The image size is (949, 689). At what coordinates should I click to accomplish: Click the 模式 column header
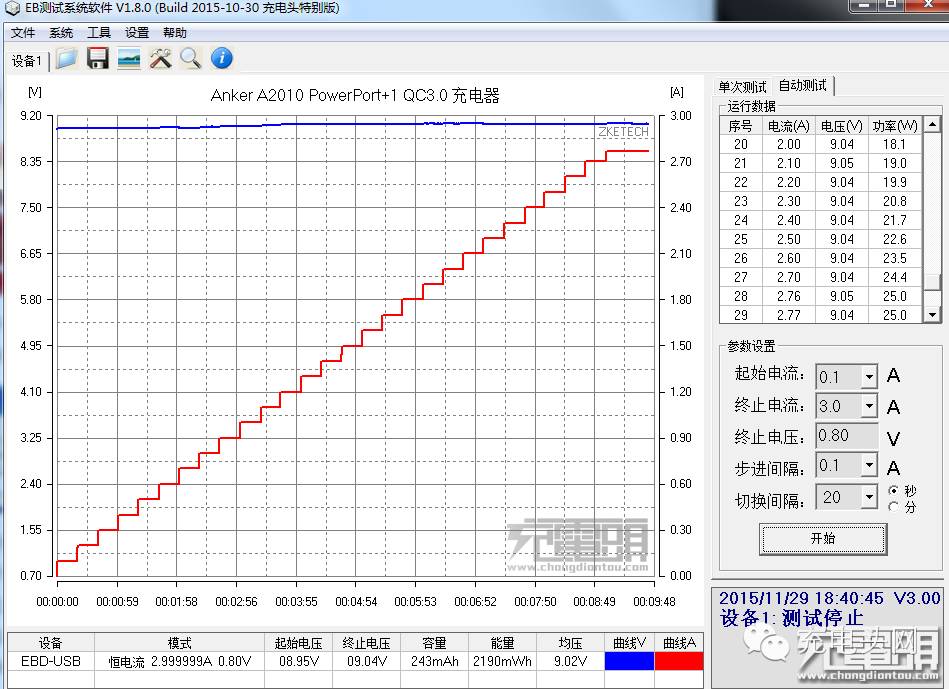tap(179, 642)
